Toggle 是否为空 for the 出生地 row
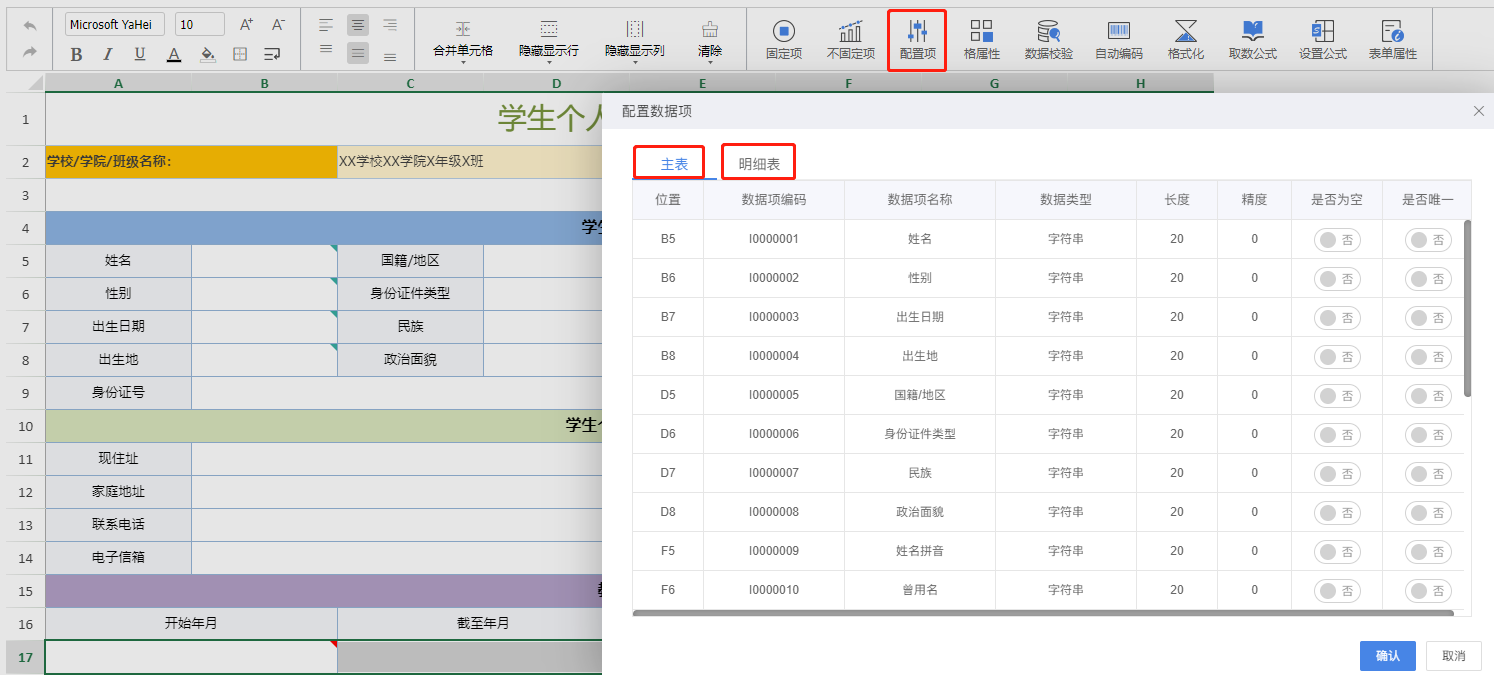 tap(1337, 357)
